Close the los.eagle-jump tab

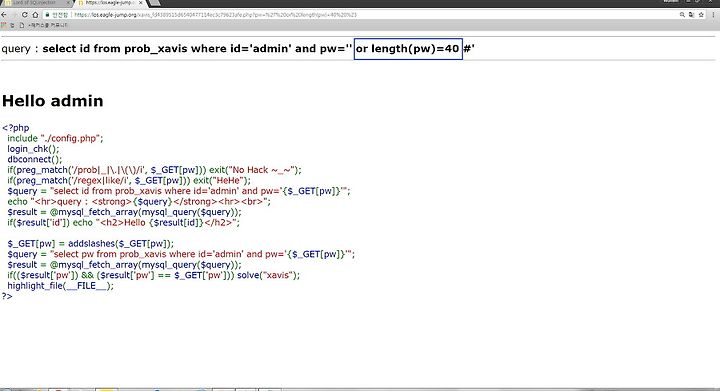[141, 3]
